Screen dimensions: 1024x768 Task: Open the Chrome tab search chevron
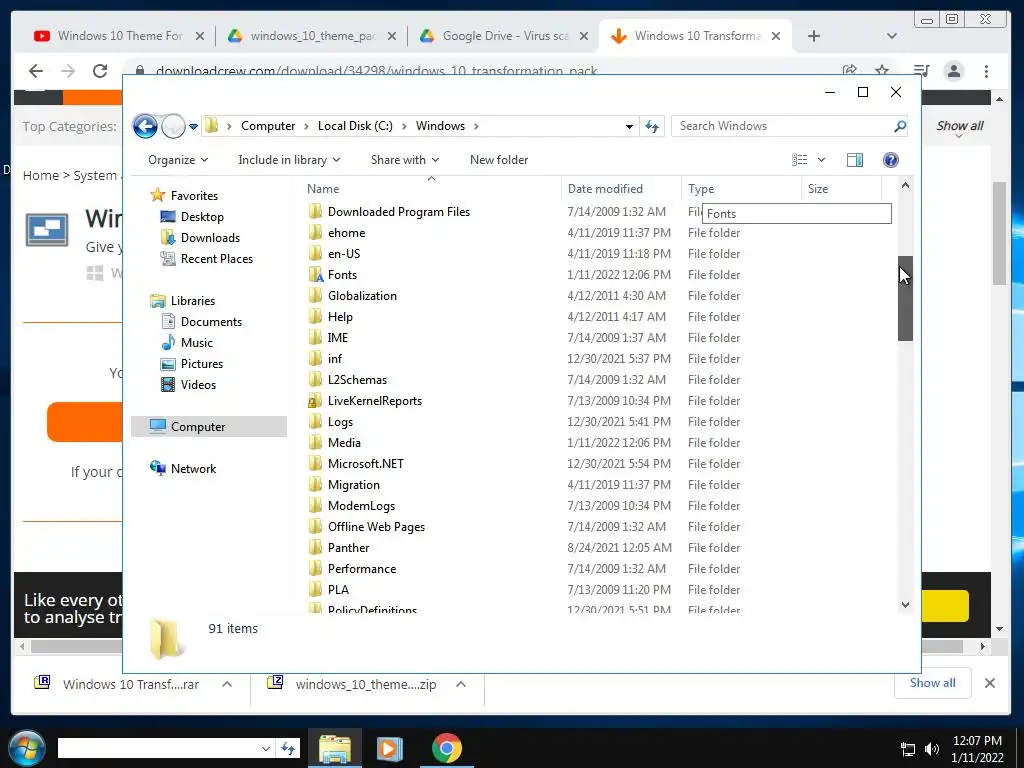(x=891, y=36)
